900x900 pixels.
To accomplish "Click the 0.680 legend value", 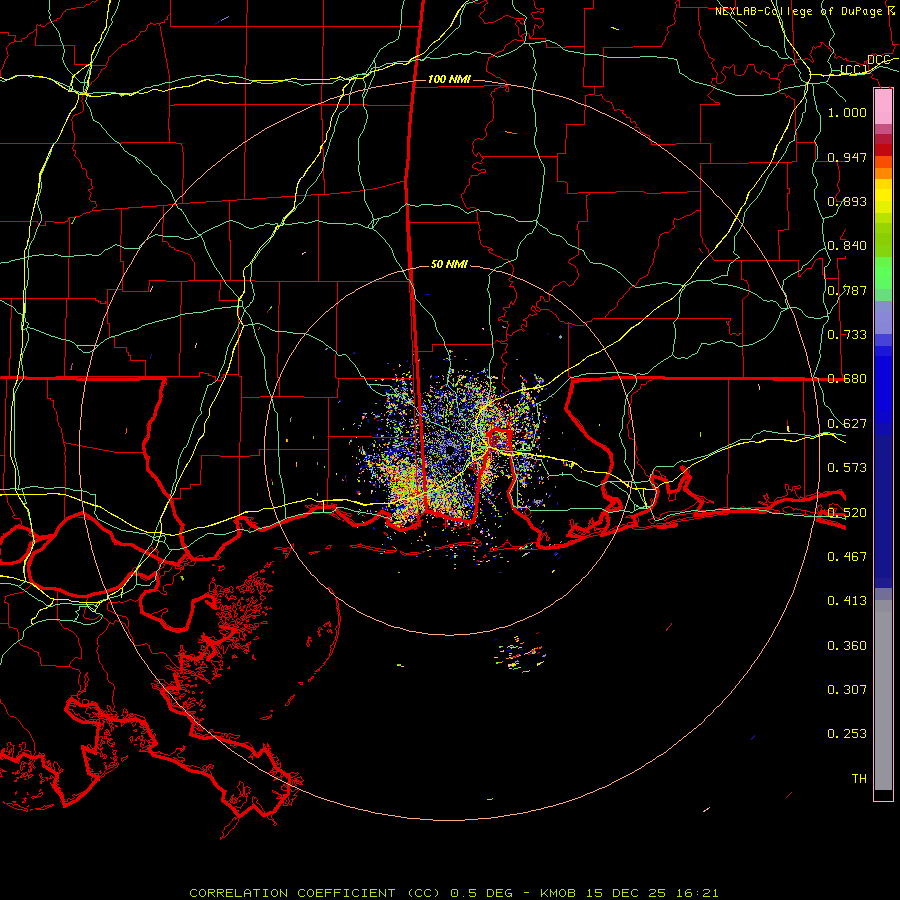I will (x=847, y=378).
